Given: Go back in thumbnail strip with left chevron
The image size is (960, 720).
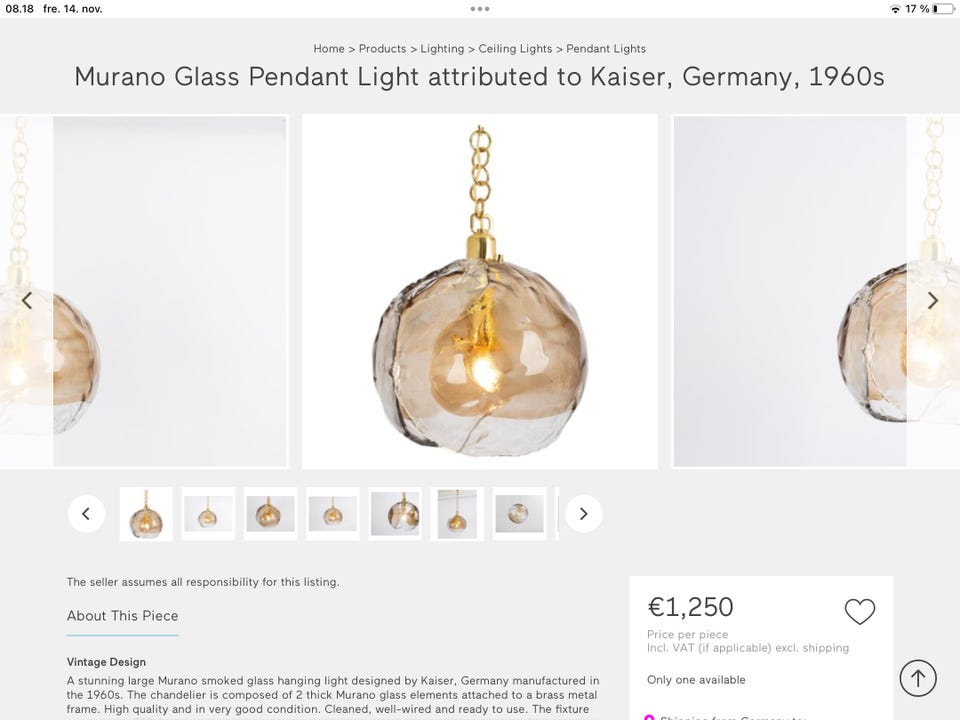Looking at the screenshot, I should tap(86, 513).
